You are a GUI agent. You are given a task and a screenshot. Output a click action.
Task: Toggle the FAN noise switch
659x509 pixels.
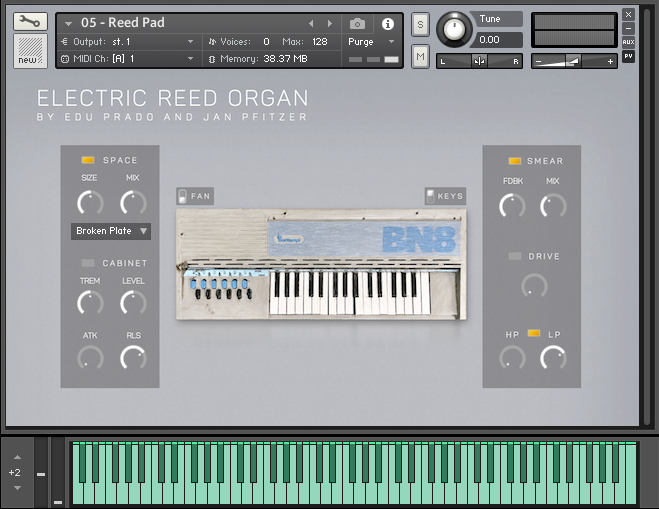[x=181, y=196]
